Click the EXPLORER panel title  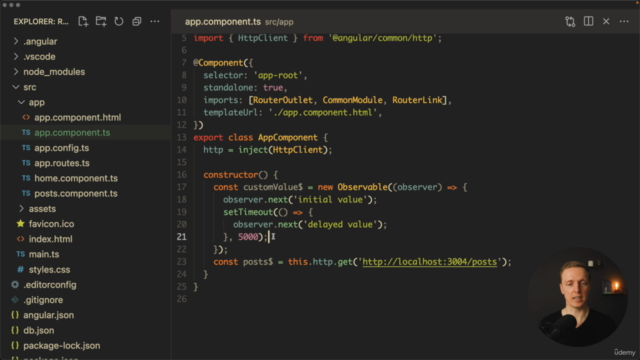(41, 22)
